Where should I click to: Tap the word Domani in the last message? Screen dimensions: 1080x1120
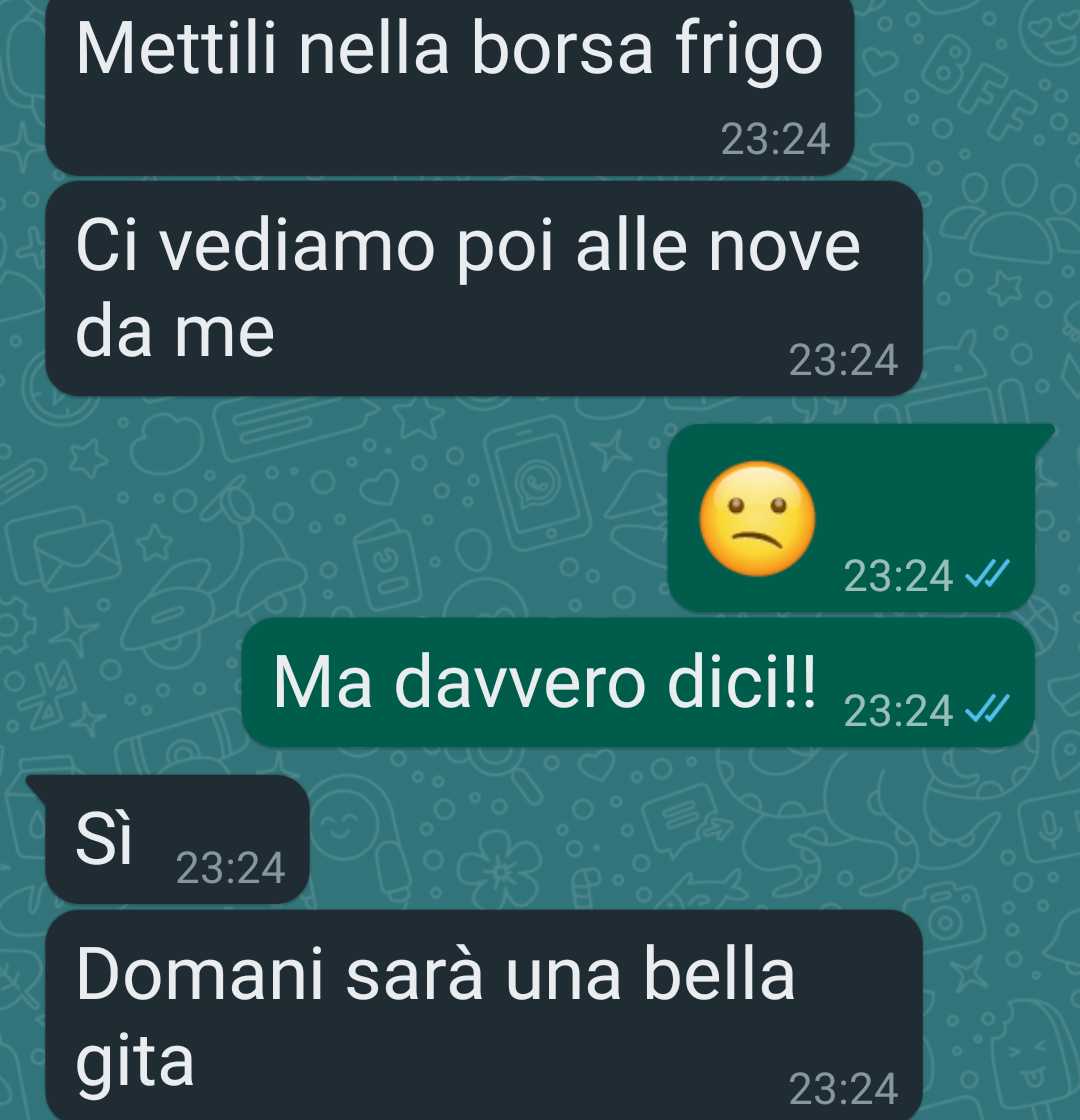point(200,974)
